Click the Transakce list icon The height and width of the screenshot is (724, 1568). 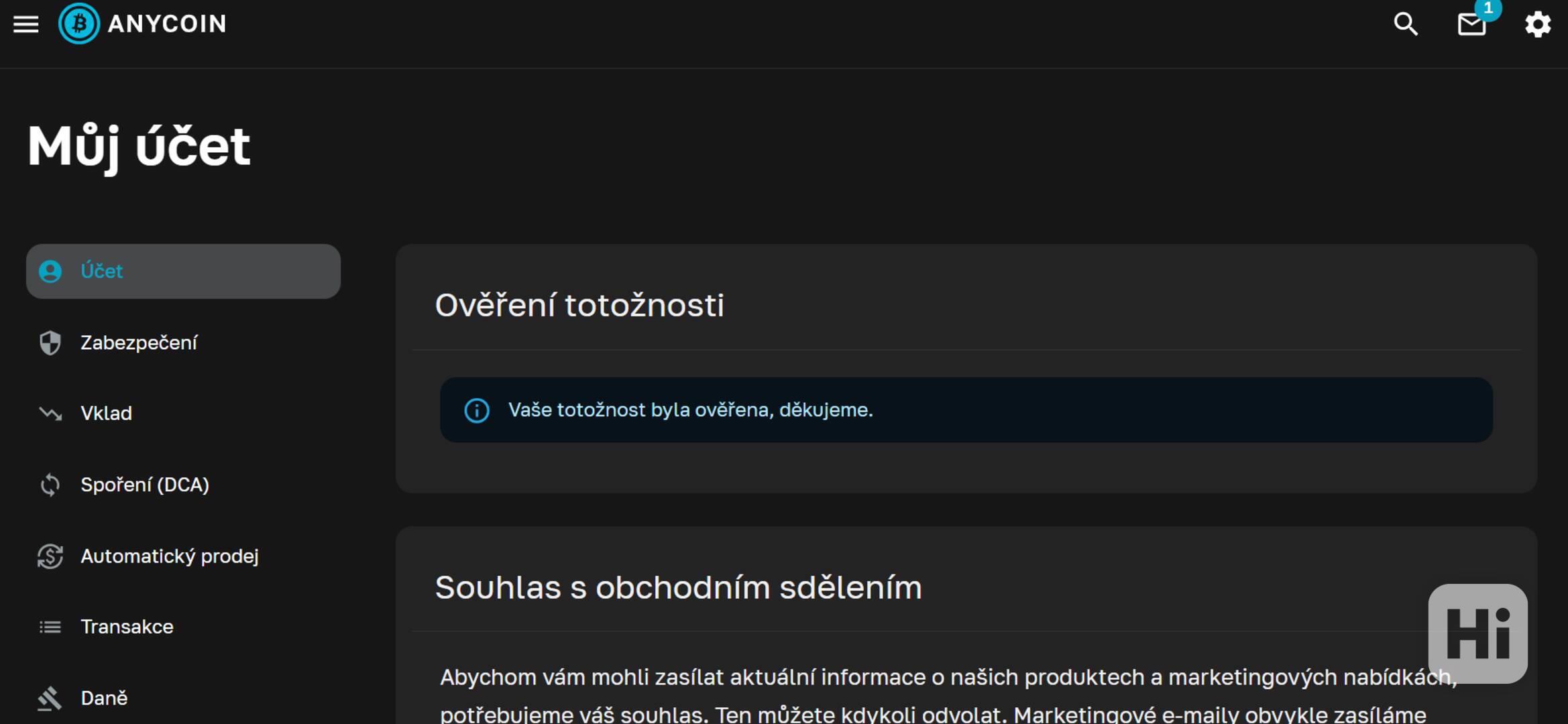50,627
